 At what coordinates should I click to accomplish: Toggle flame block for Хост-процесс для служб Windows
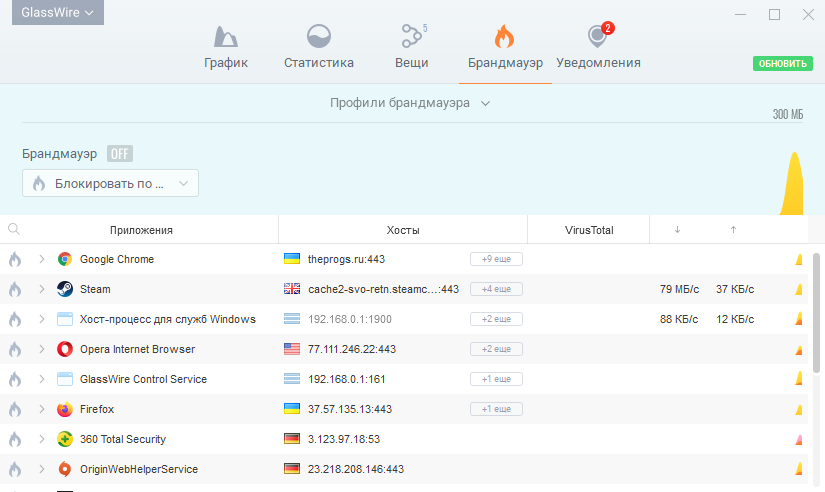point(15,319)
